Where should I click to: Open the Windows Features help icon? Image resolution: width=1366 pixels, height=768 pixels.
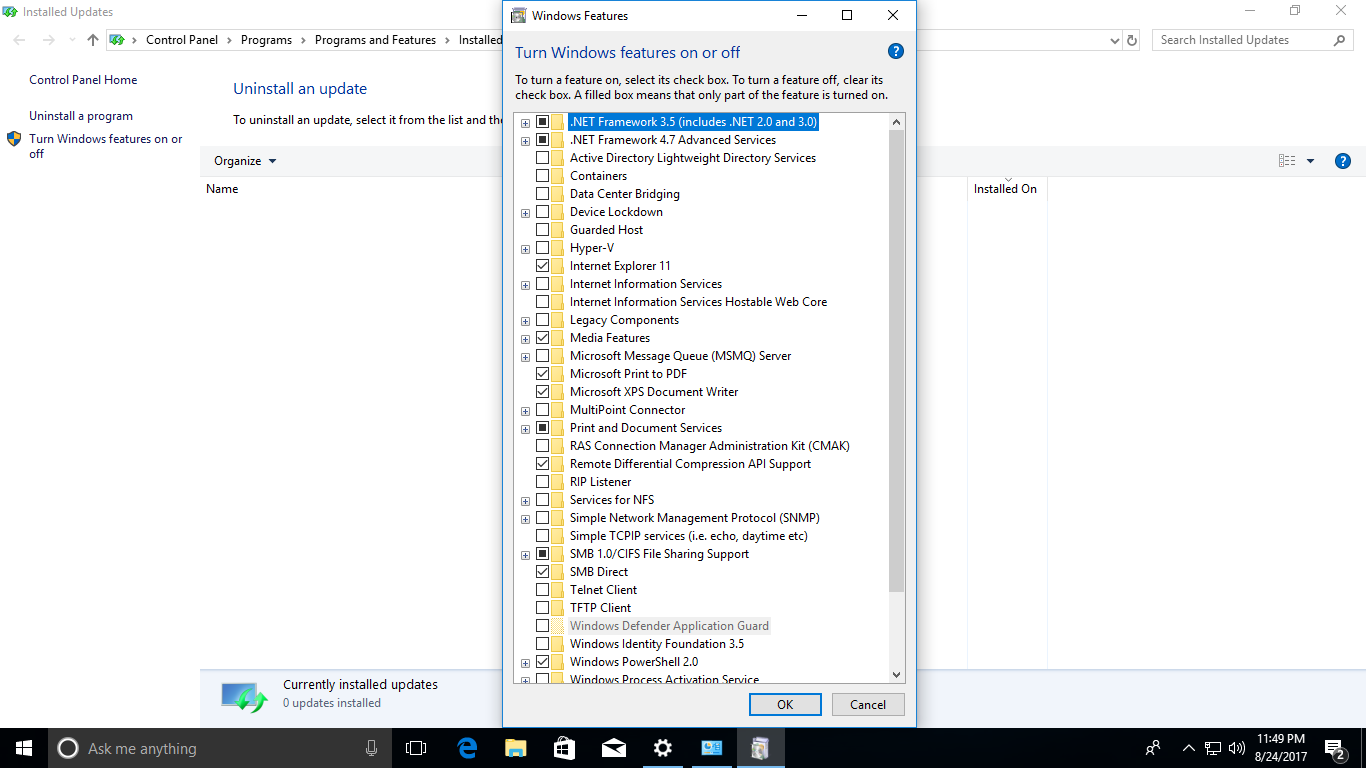pos(895,52)
